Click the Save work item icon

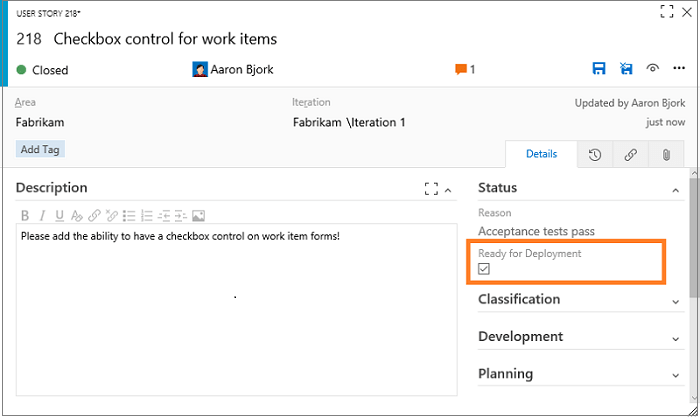599,69
